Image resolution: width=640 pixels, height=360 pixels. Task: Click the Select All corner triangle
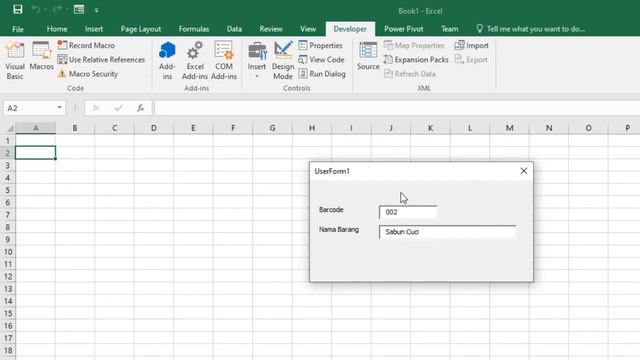[x=9, y=128]
